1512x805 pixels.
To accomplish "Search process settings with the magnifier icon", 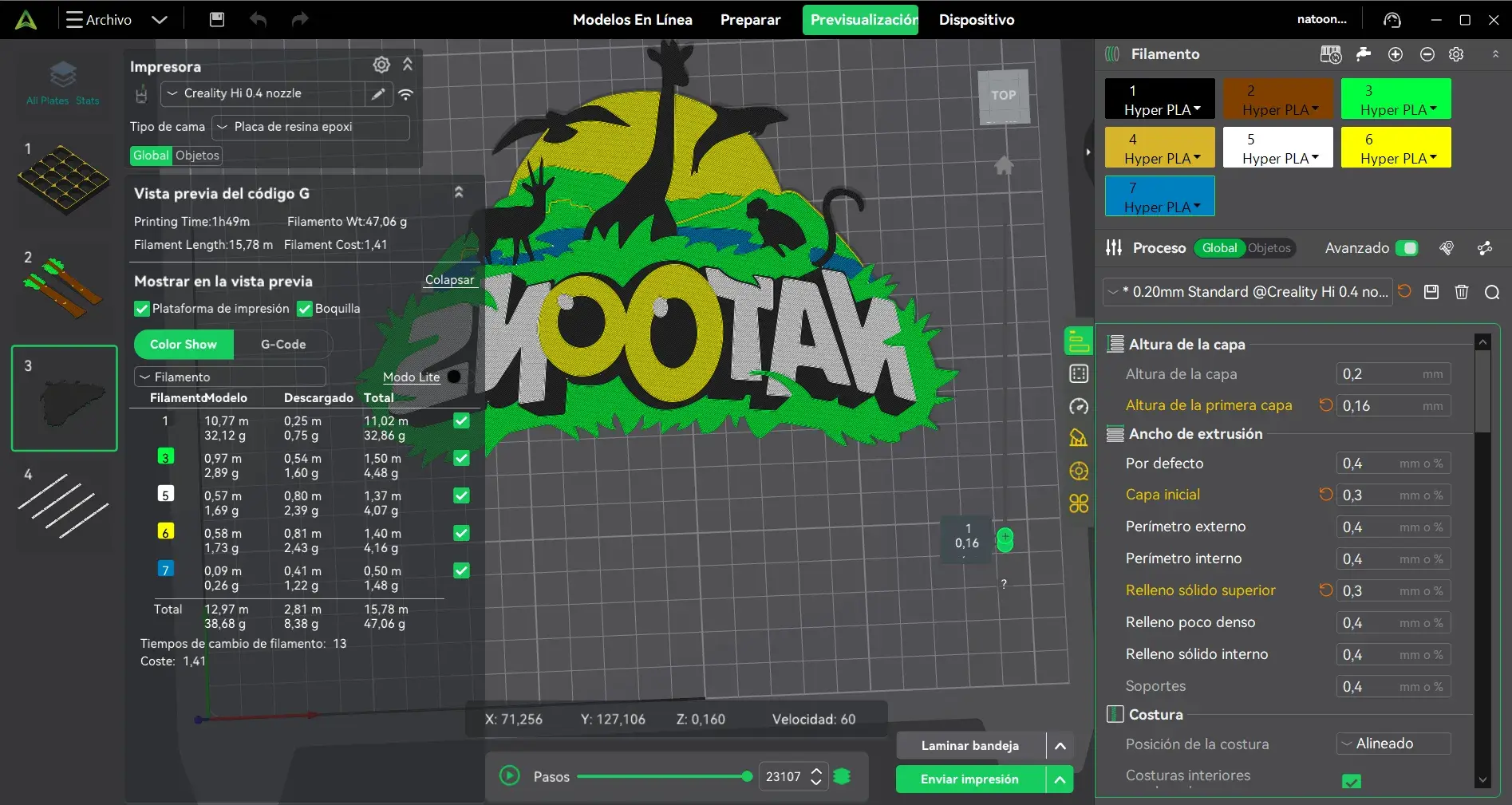I will [x=1492, y=292].
